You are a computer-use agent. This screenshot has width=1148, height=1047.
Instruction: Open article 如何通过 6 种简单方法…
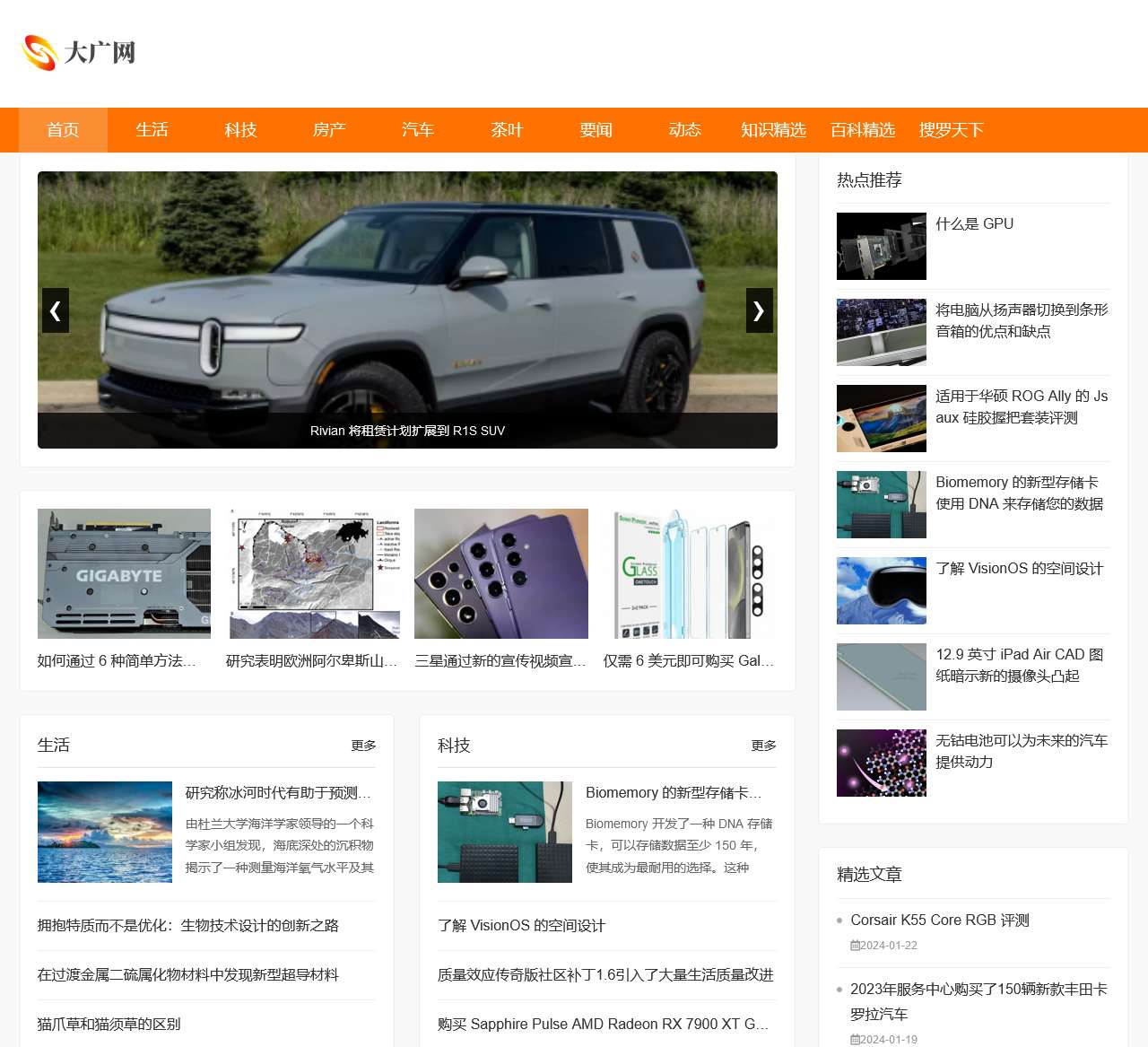[x=117, y=661]
